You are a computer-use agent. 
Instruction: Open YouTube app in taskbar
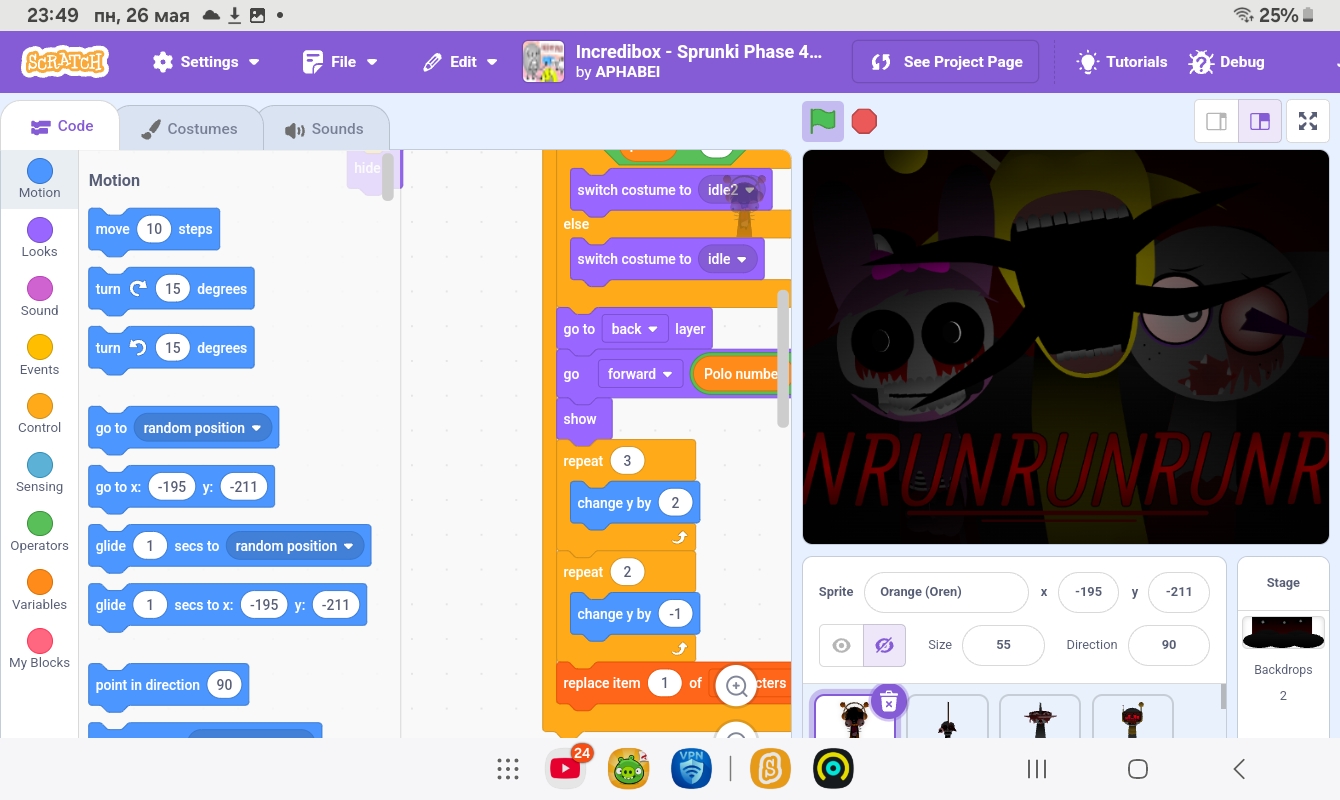[566, 768]
